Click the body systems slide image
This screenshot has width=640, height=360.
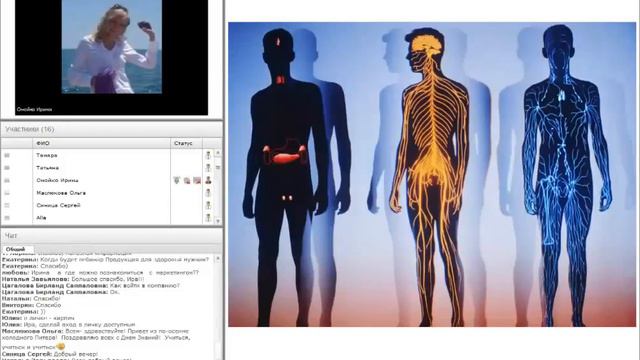[432, 174]
